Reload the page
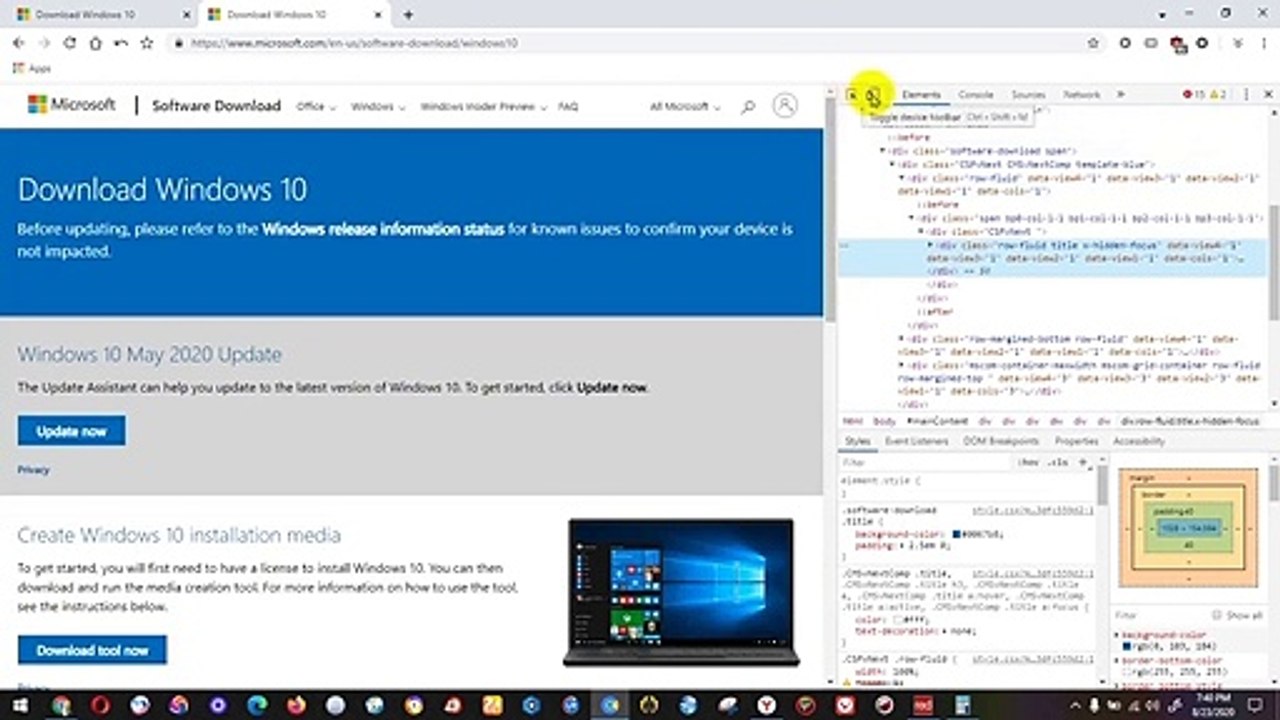 [x=70, y=43]
